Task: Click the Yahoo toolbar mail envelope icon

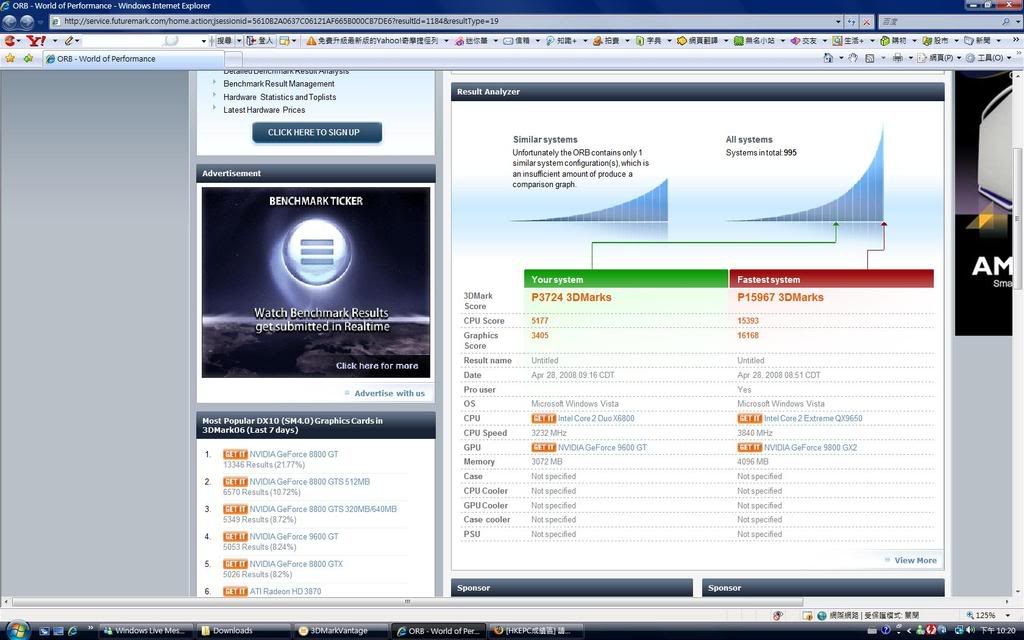Action: click(508, 40)
